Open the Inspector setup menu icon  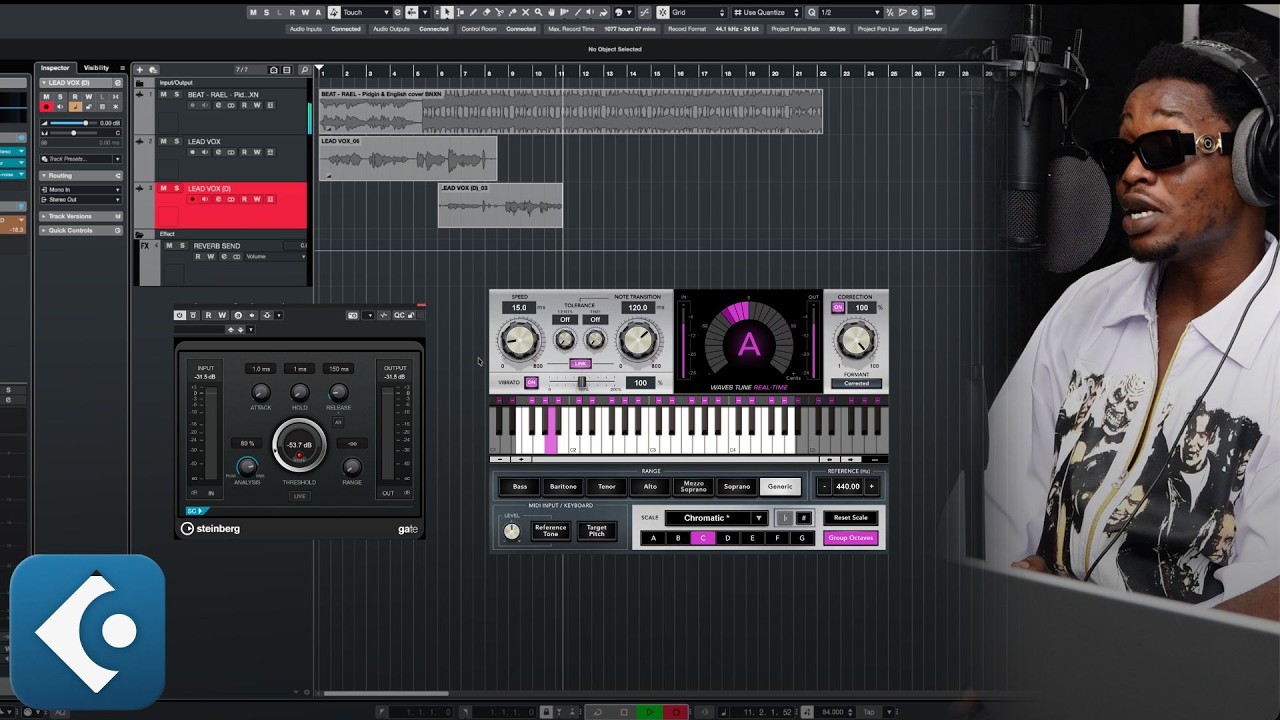[x=122, y=68]
